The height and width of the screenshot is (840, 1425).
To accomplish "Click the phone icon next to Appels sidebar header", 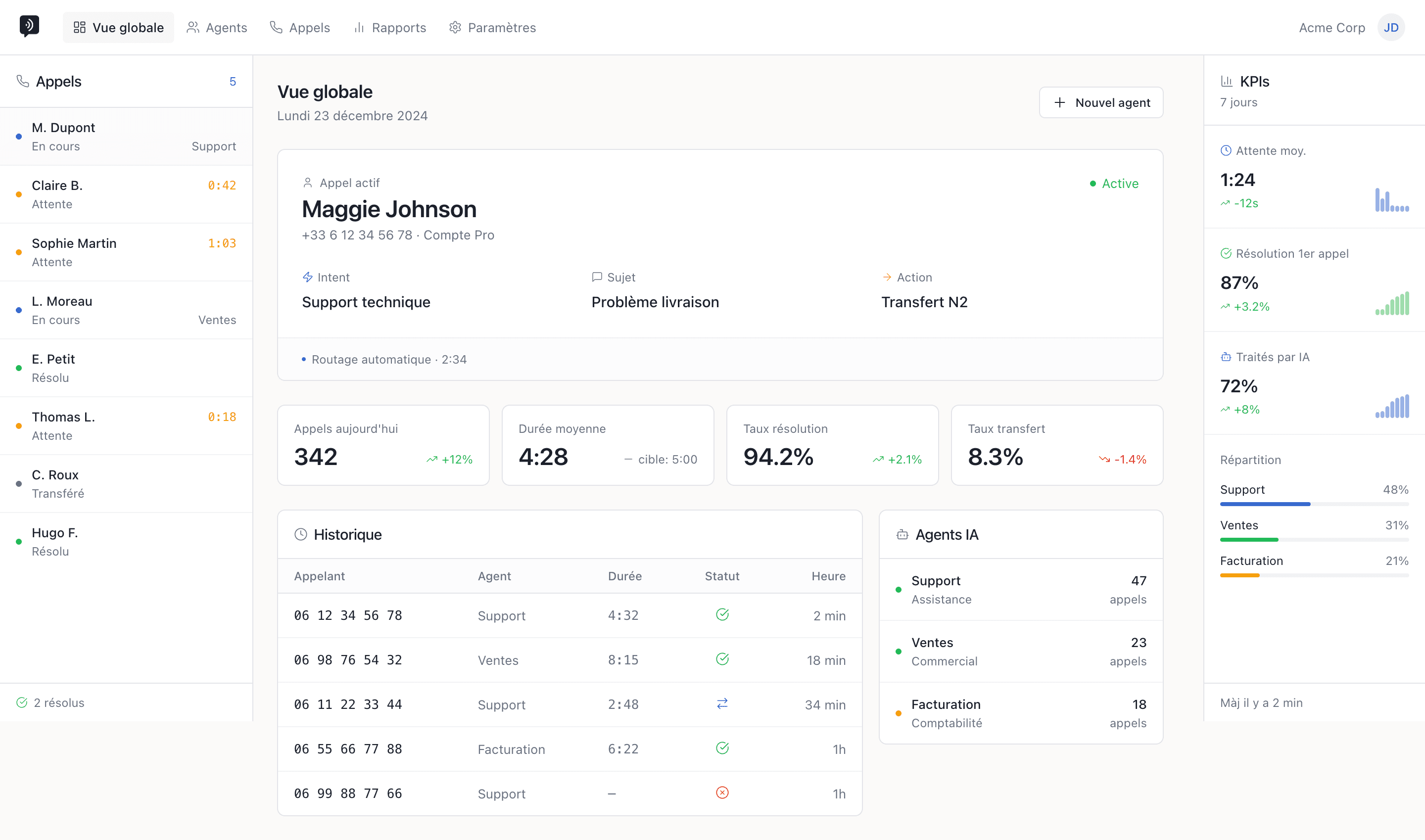I will click(23, 81).
